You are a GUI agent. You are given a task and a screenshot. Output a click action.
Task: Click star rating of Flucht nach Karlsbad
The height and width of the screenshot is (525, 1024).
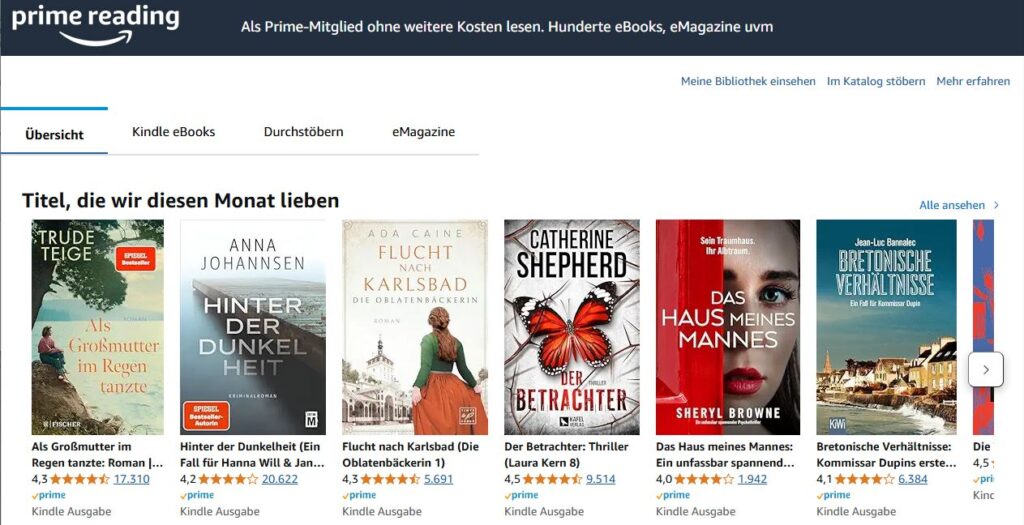(x=390, y=479)
